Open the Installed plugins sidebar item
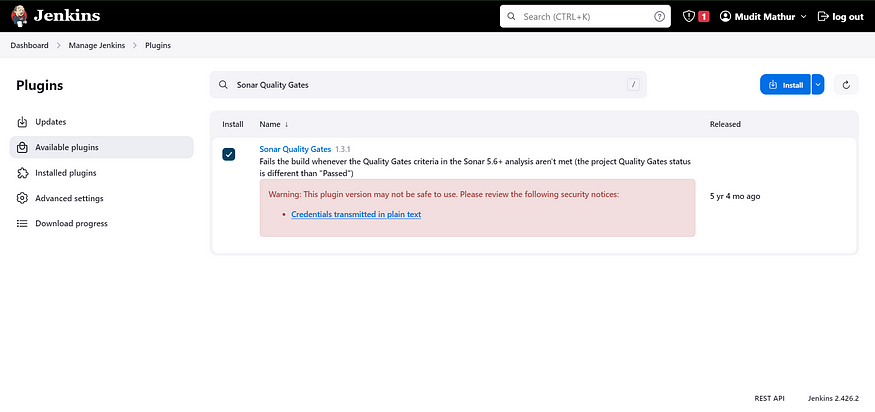Viewport: 875px width, 412px height. (x=102, y=173)
